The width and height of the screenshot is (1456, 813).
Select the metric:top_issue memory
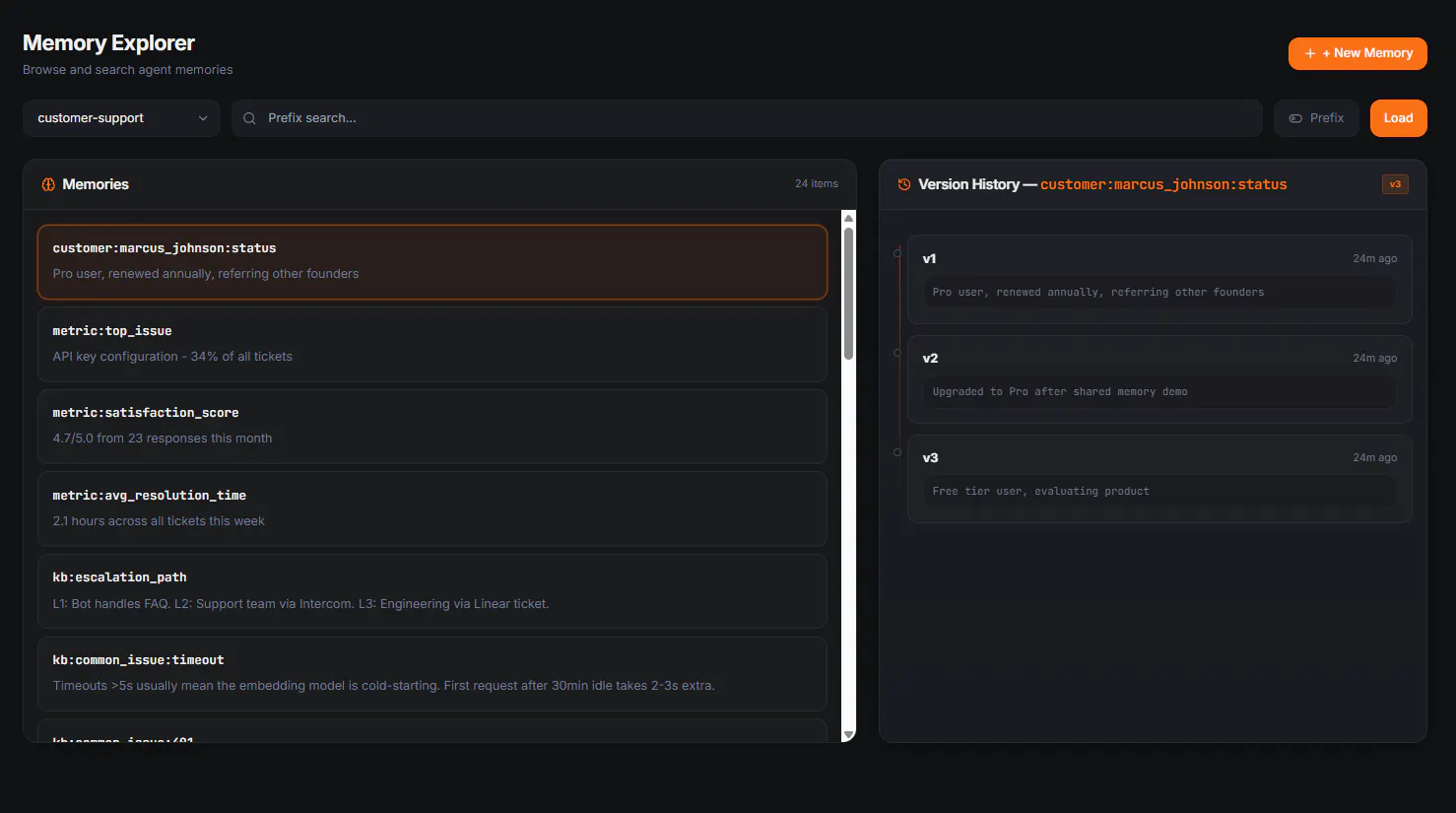[x=431, y=344]
